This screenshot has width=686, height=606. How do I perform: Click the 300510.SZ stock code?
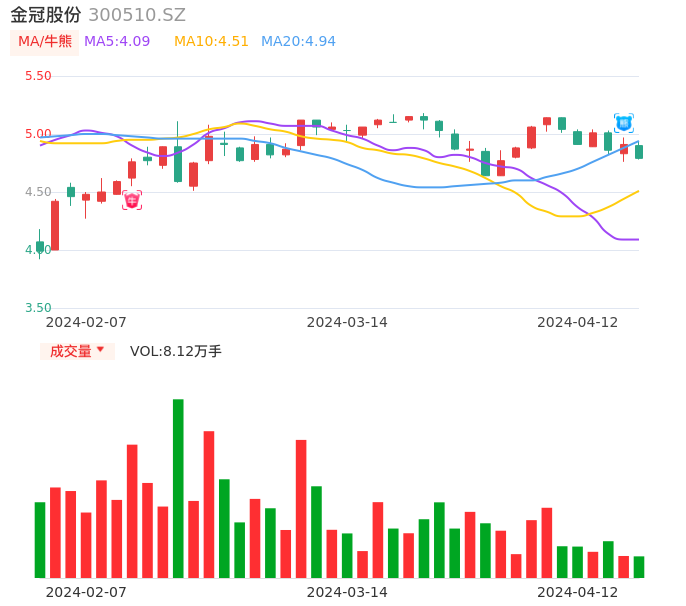coord(137,15)
